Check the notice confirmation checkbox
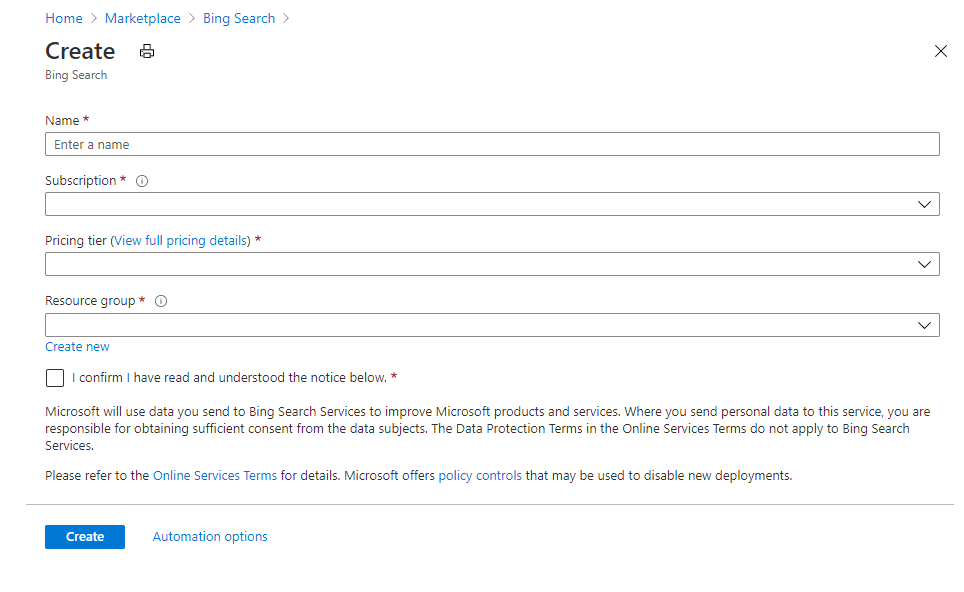Image resolution: width=964 pixels, height=592 pixels. pos(54,377)
